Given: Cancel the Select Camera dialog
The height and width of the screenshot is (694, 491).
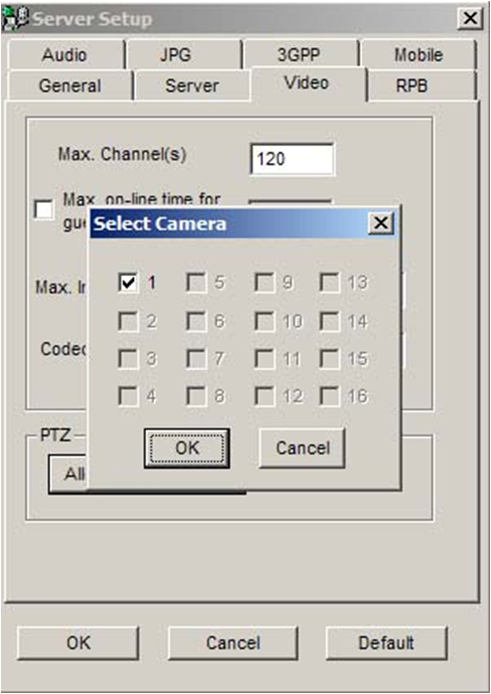Looking at the screenshot, I should pyautogui.click(x=302, y=448).
